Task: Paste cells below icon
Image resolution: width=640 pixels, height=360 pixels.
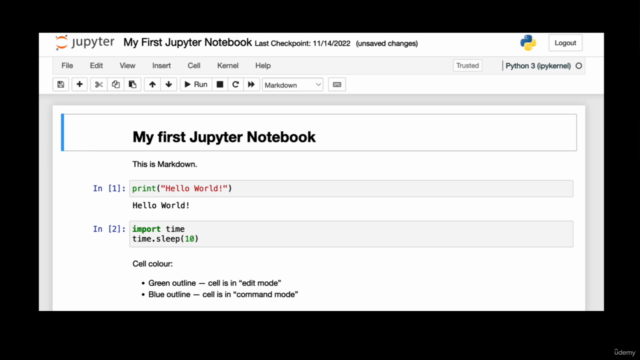Action: [x=133, y=84]
